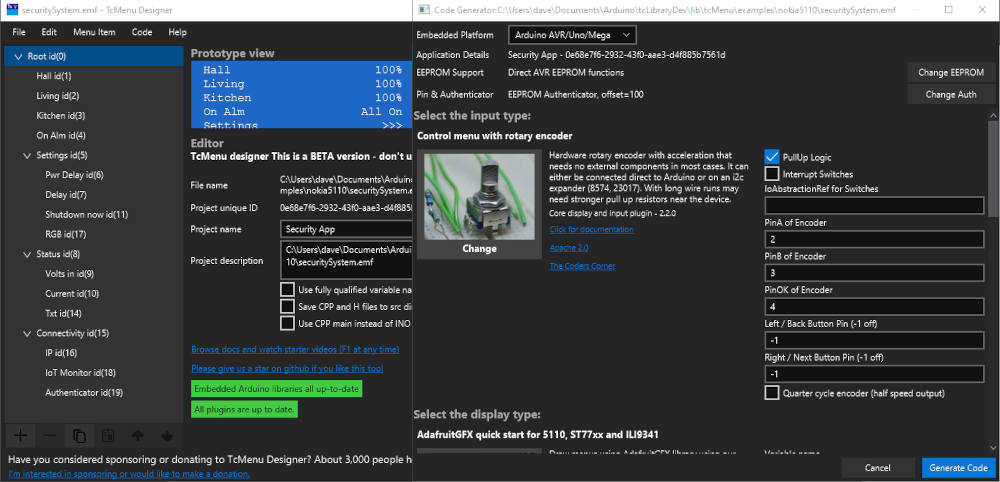Select IoT Monitor id(18) tree item
1000x482 pixels.
(80, 373)
